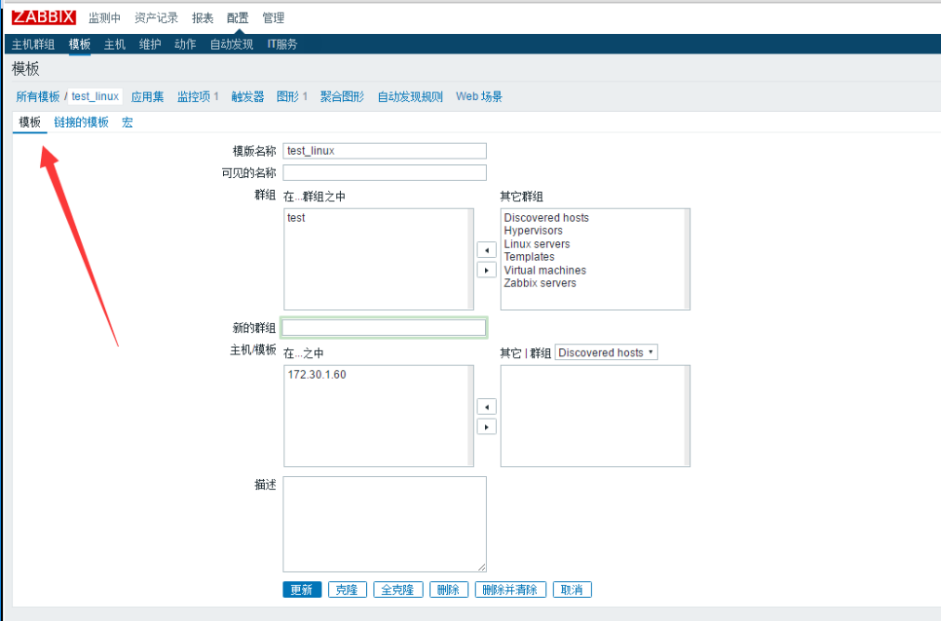Select 'Zabbix servers' in other groups list
This screenshot has width=941, height=621.
pos(540,283)
